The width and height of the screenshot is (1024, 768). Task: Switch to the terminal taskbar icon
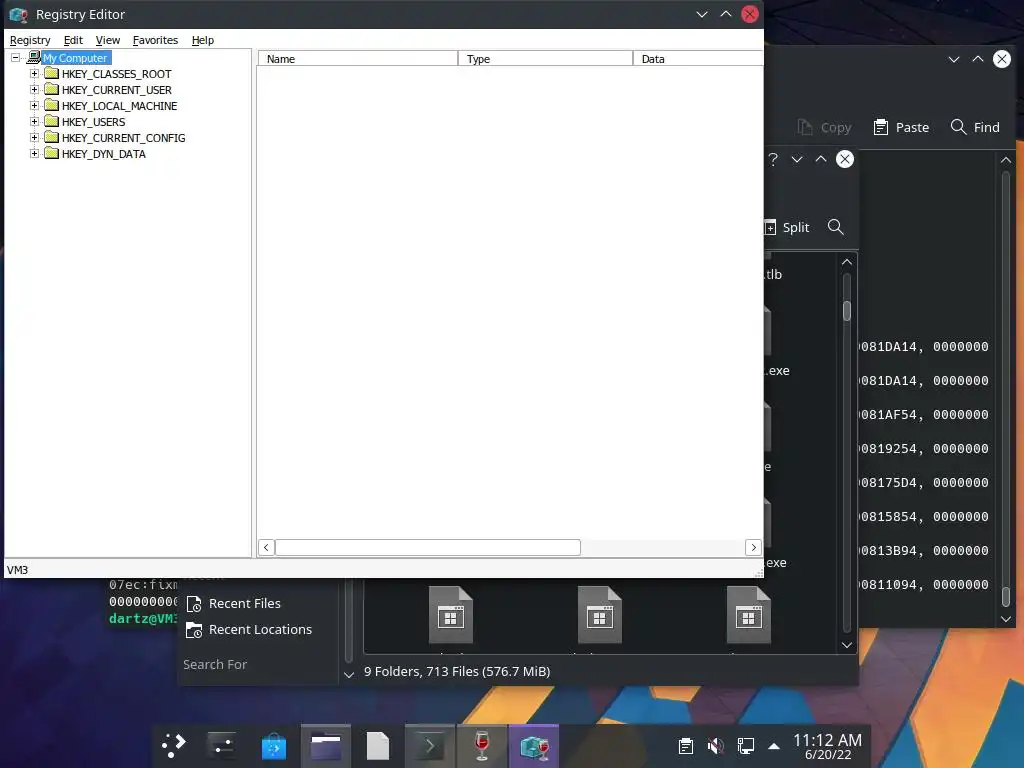430,745
